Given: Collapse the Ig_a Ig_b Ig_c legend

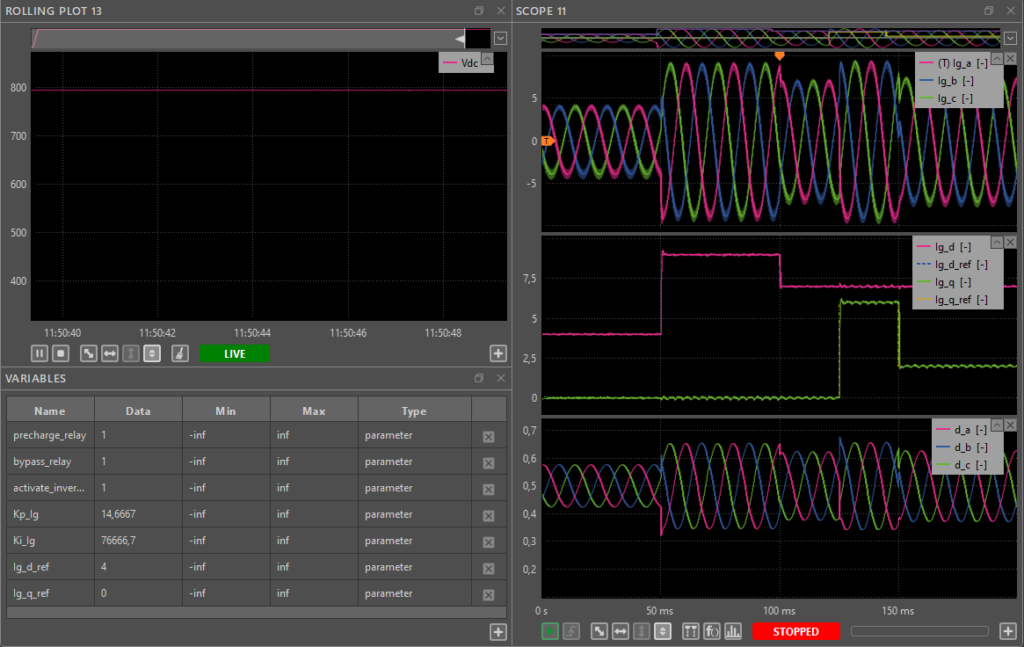Looking at the screenshot, I should [995, 61].
